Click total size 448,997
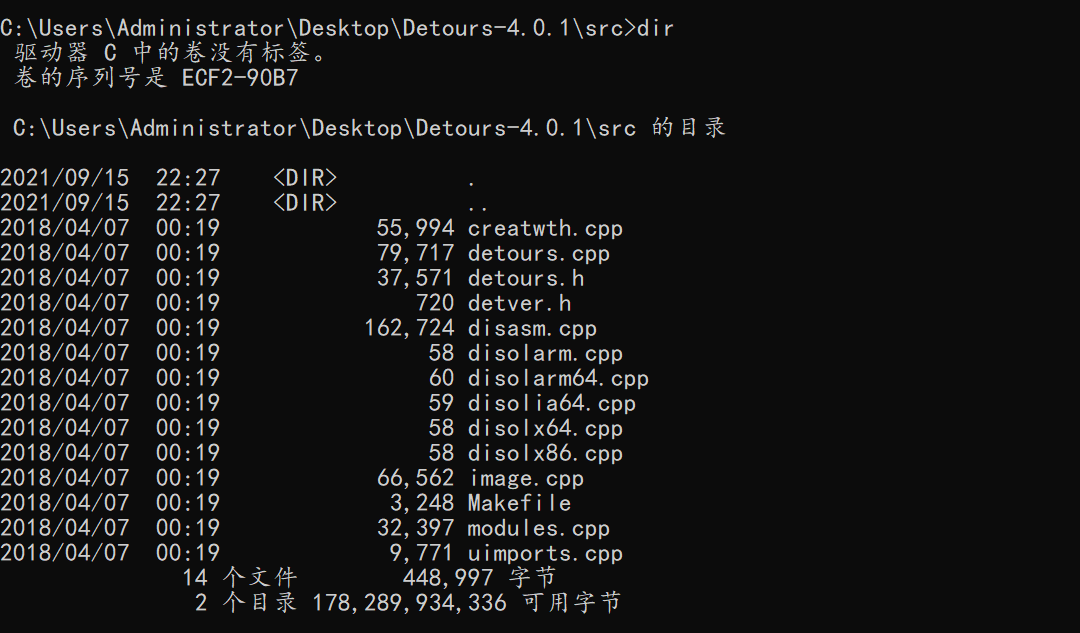Image resolution: width=1080 pixels, height=633 pixels. [448, 578]
